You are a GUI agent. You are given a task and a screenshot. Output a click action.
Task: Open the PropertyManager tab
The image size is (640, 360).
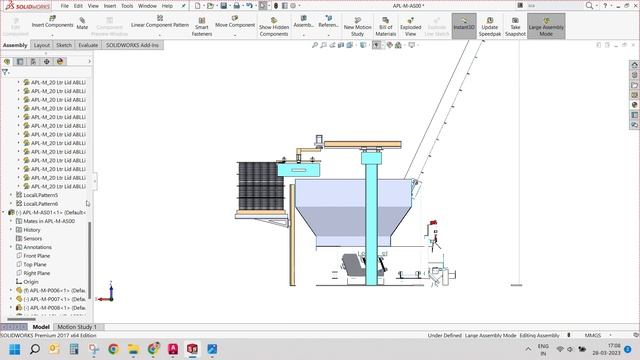(20, 61)
